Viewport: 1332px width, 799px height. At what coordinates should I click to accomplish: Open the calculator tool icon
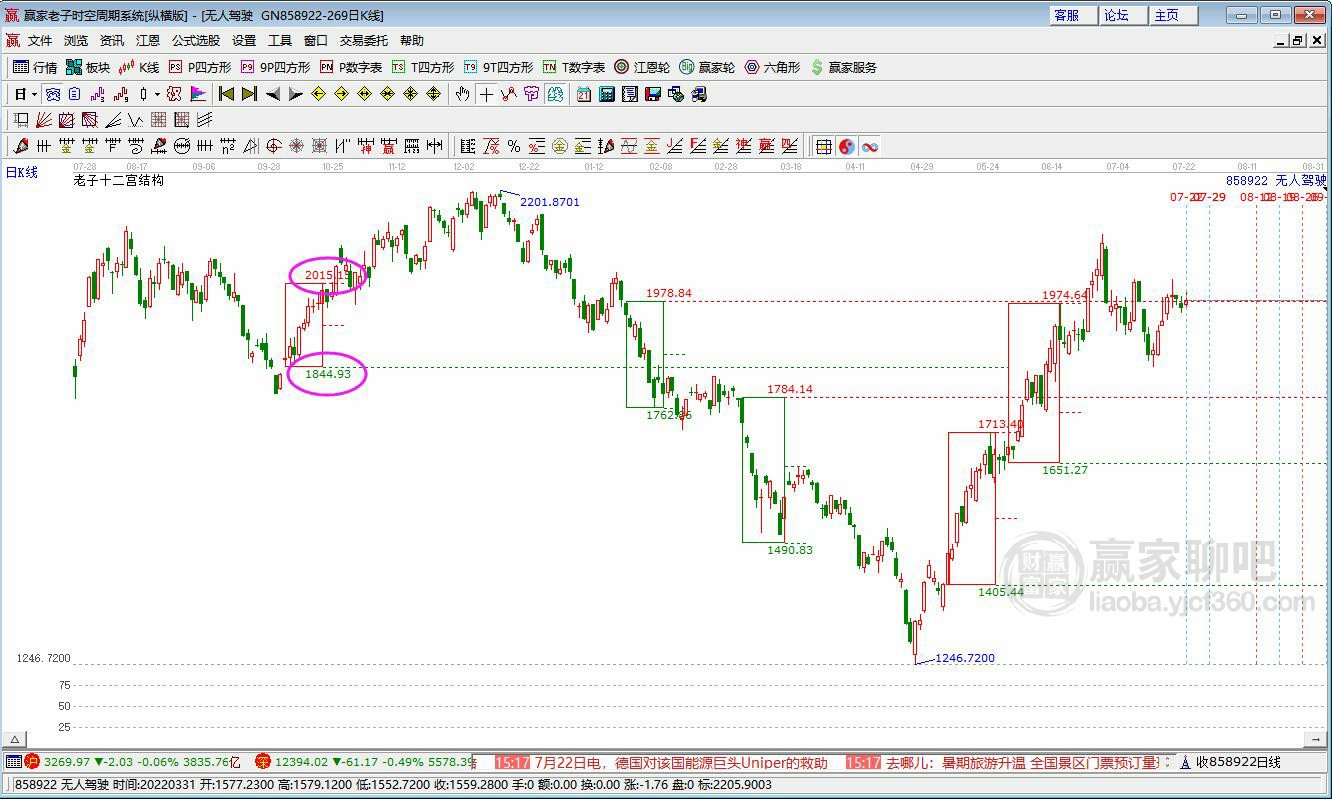pyautogui.click(x=607, y=94)
